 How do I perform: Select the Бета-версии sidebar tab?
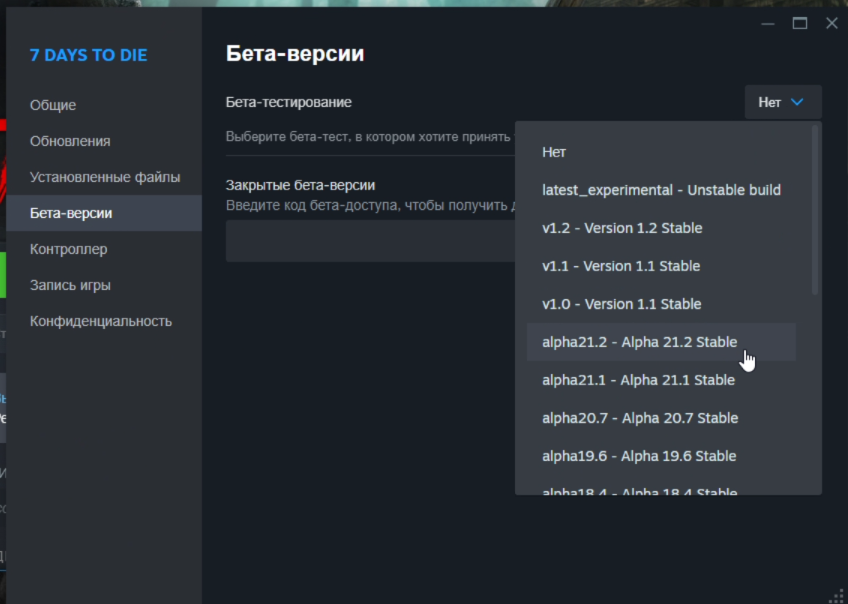tap(104, 213)
